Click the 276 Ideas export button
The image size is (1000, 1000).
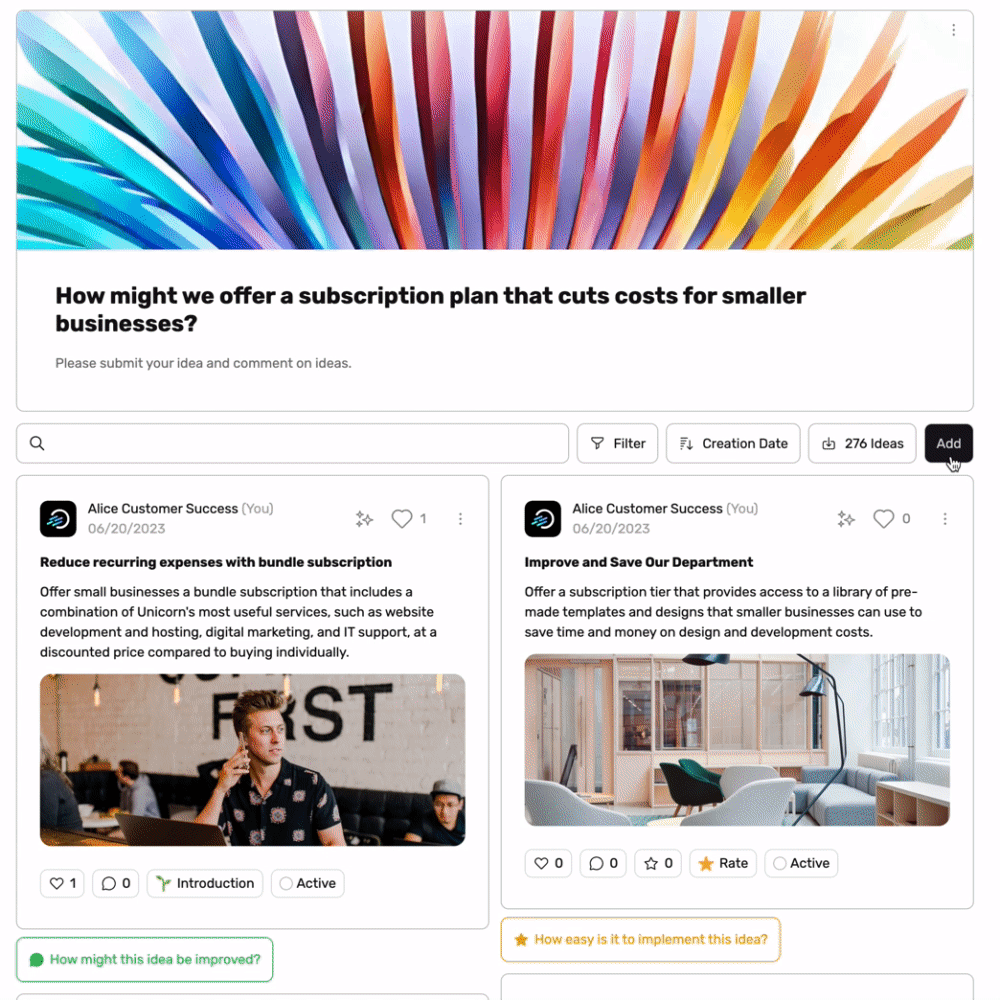862,443
